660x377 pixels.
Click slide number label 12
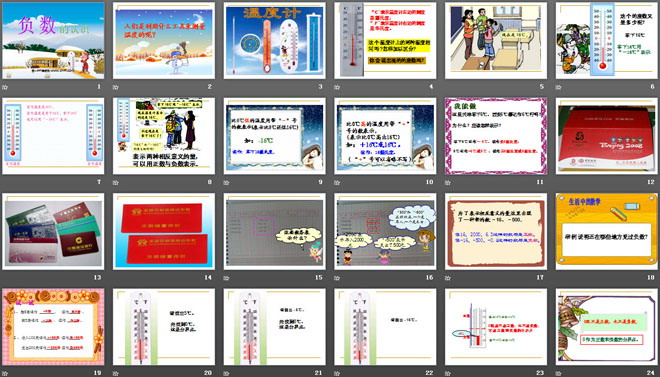(x=651, y=182)
